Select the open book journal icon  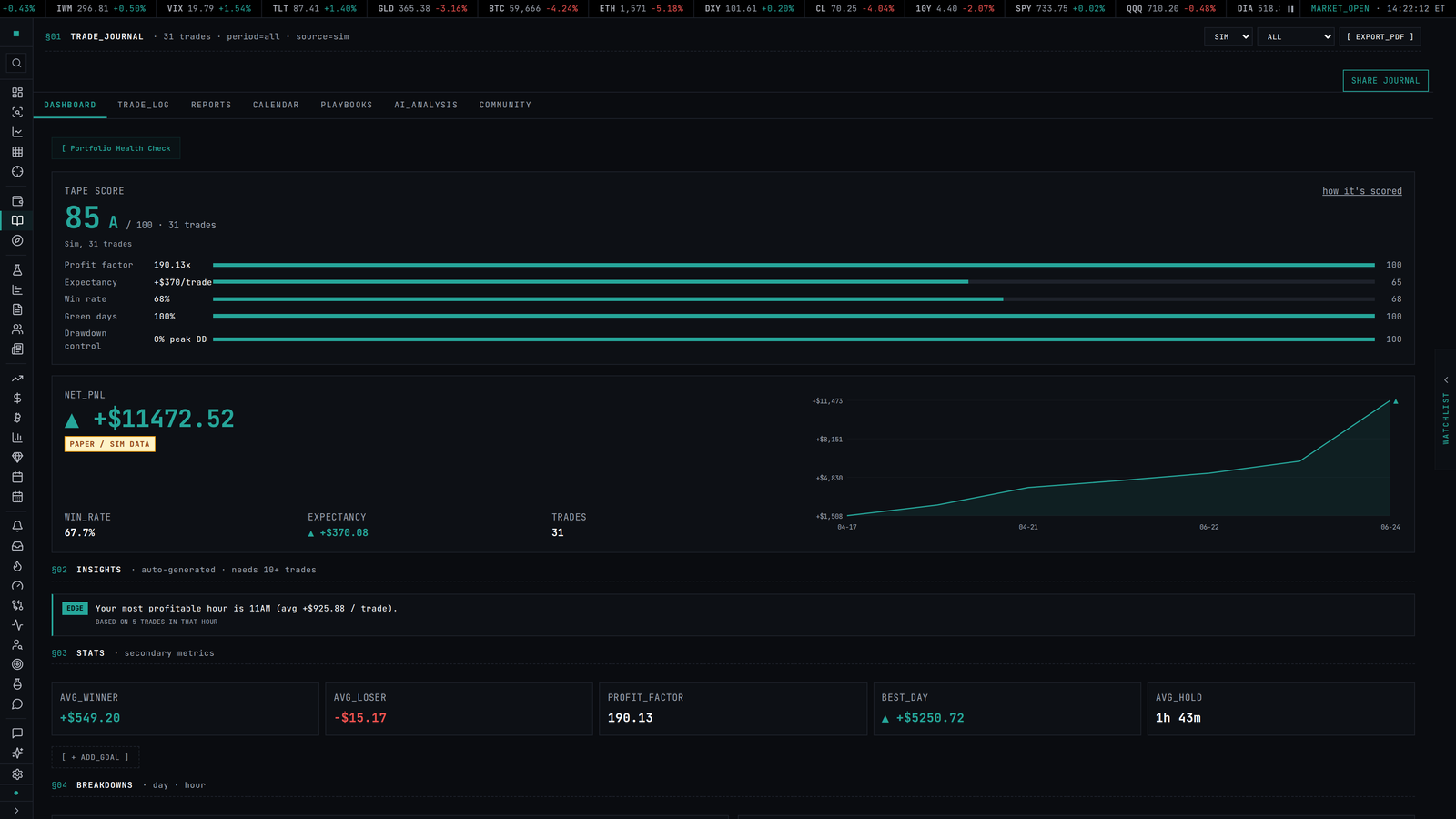(16, 221)
